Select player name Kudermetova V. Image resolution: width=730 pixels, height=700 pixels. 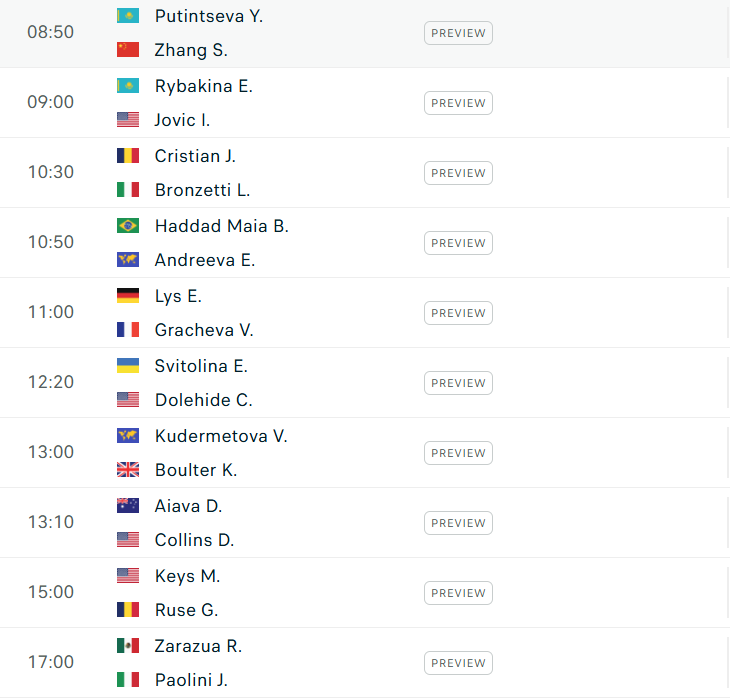click(221, 436)
